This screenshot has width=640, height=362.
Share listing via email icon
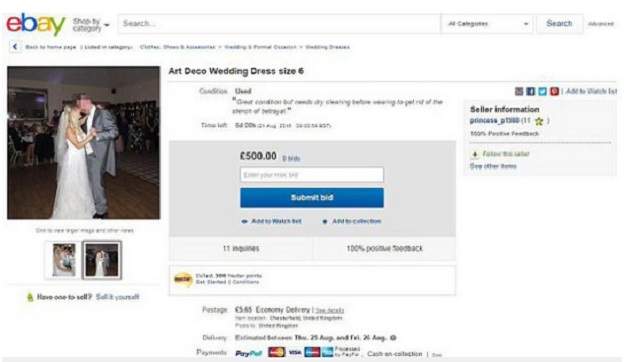click(x=519, y=91)
